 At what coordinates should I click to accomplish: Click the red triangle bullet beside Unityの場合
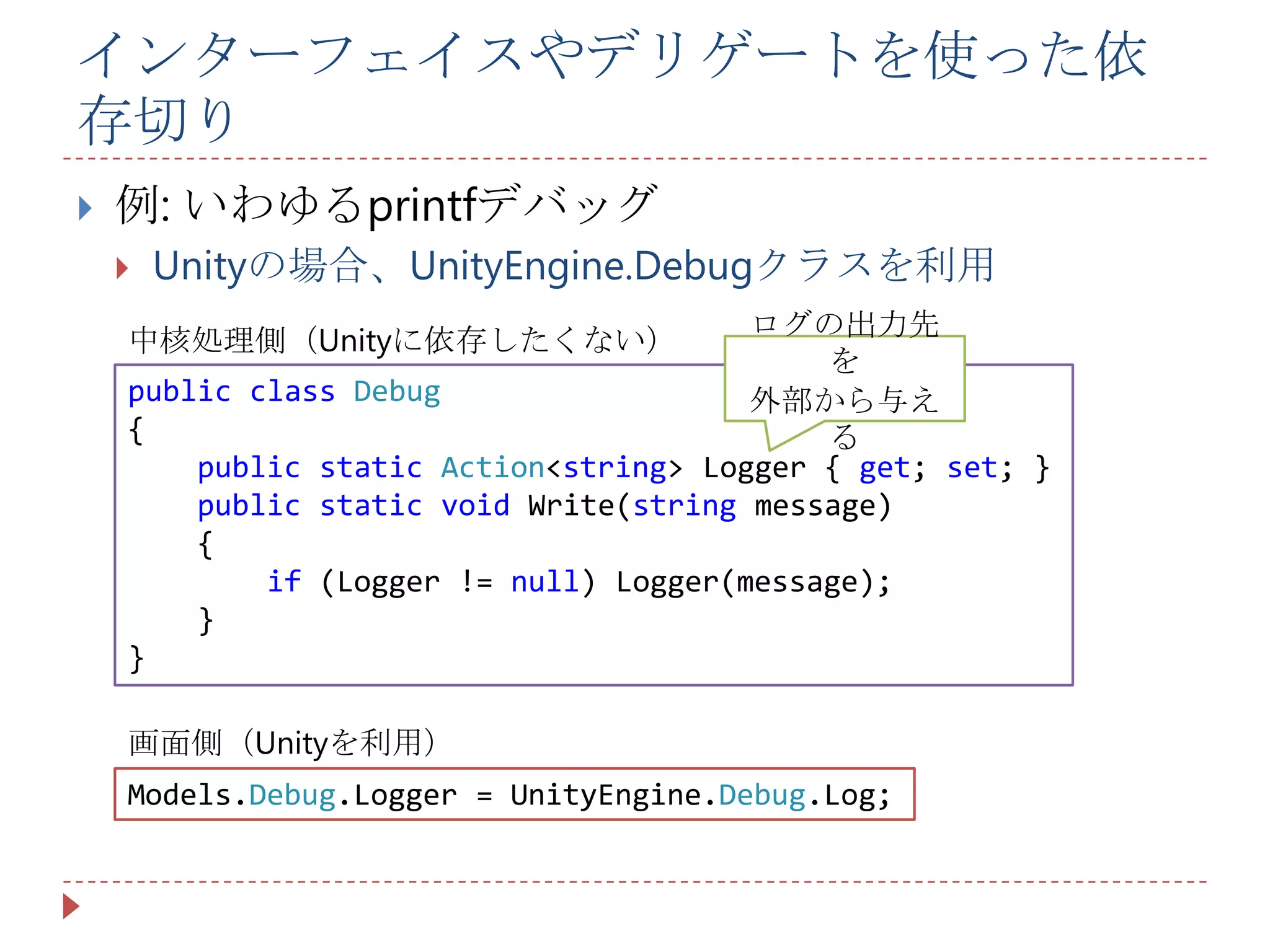tap(122, 268)
